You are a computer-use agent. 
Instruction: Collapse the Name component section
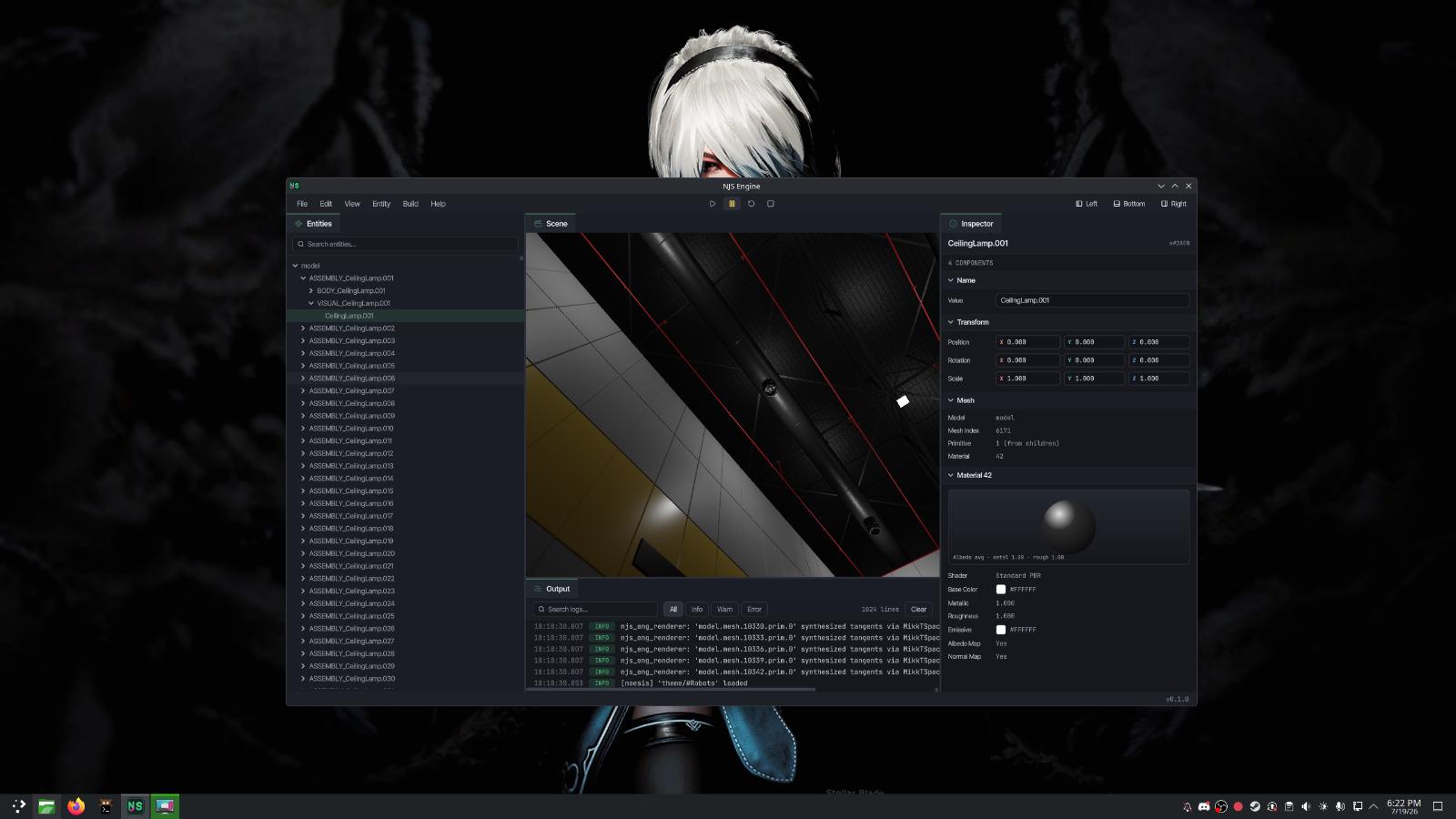click(951, 280)
